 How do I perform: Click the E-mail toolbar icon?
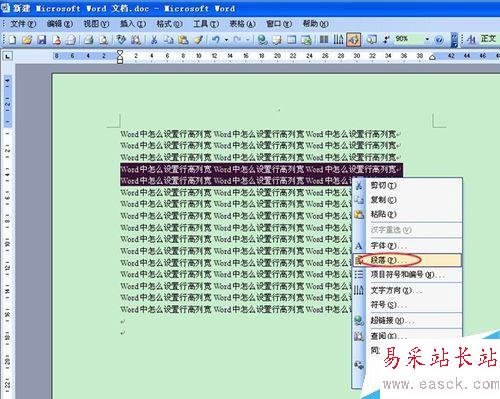click(71, 40)
